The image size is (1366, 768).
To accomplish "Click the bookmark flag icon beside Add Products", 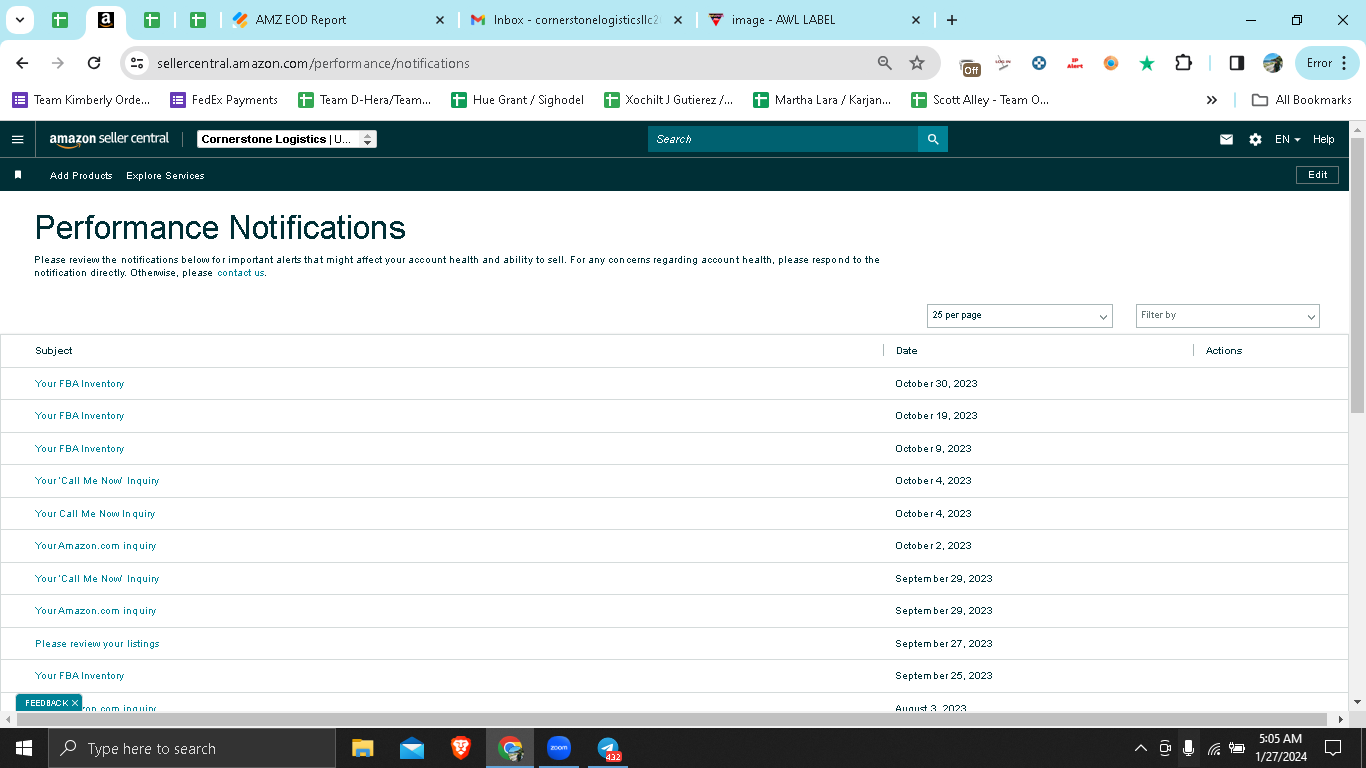I will pos(18,175).
